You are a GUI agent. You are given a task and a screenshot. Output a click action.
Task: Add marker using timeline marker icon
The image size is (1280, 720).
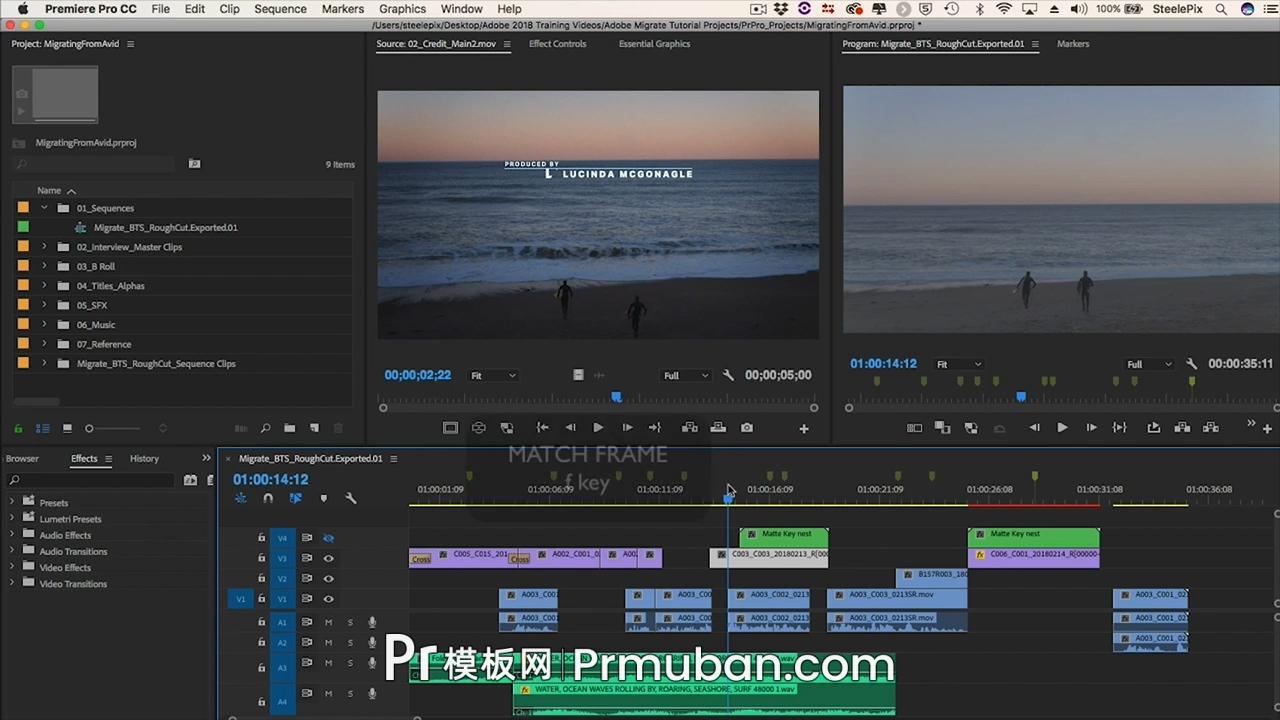pyautogui.click(x=323, y=498)
